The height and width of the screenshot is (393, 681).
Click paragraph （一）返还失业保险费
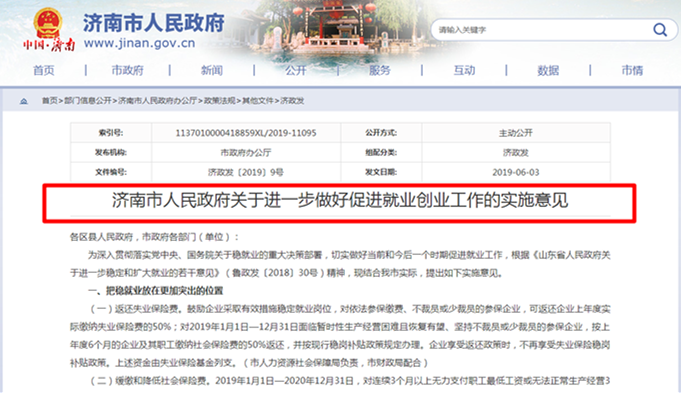[340, 336]
